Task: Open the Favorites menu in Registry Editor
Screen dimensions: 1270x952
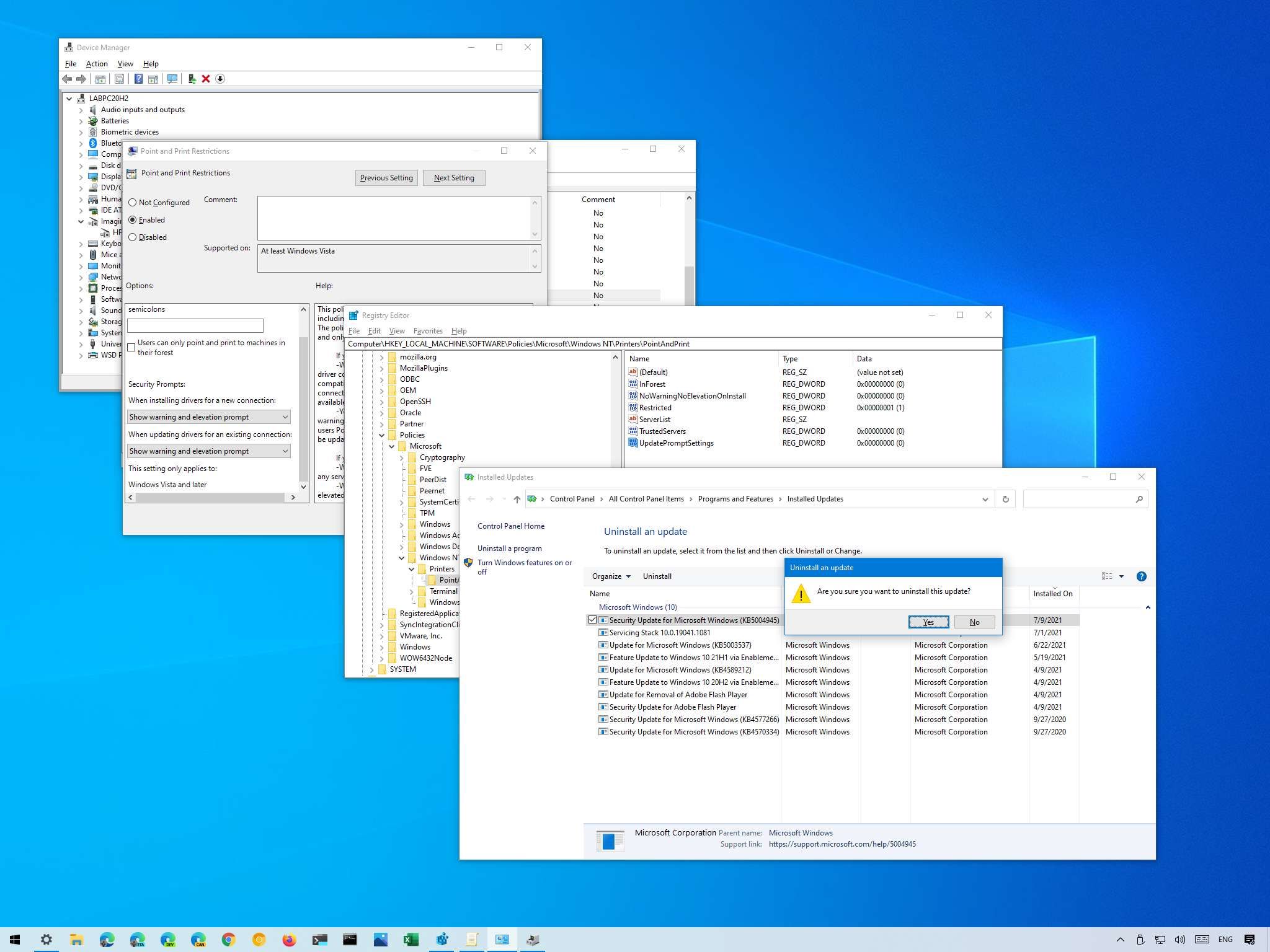Action: pos(428,331)
